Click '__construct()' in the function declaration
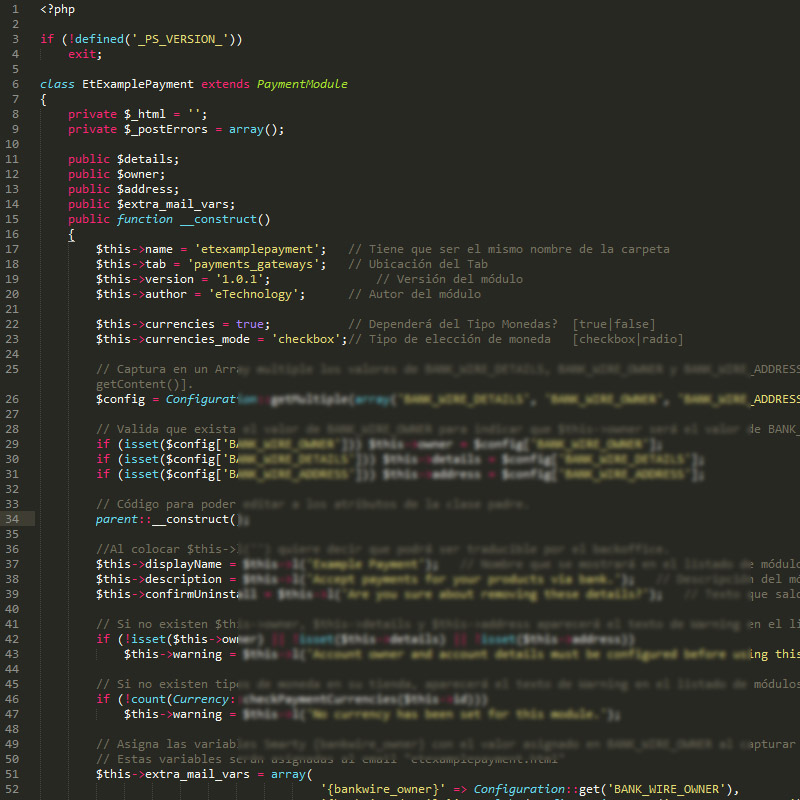This screenshot has height=800, width=800. pos(225,219)
